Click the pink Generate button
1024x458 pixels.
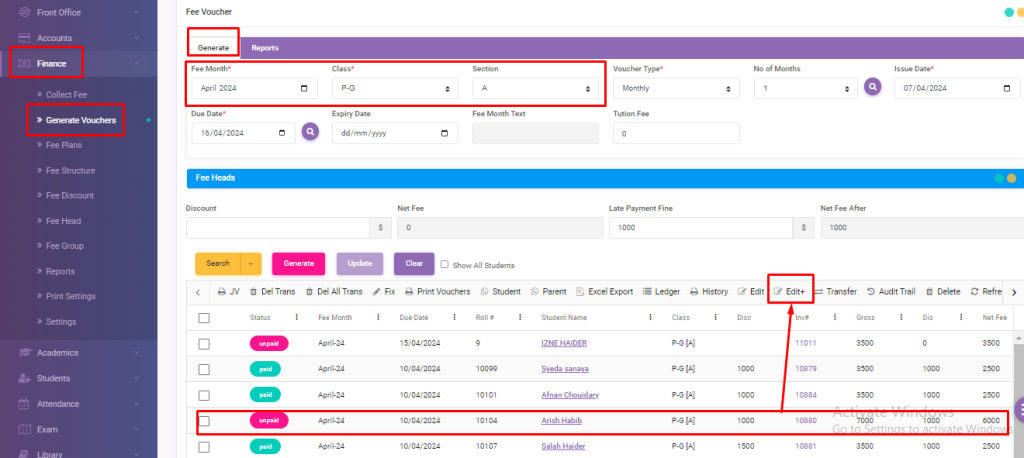(298, 264)
